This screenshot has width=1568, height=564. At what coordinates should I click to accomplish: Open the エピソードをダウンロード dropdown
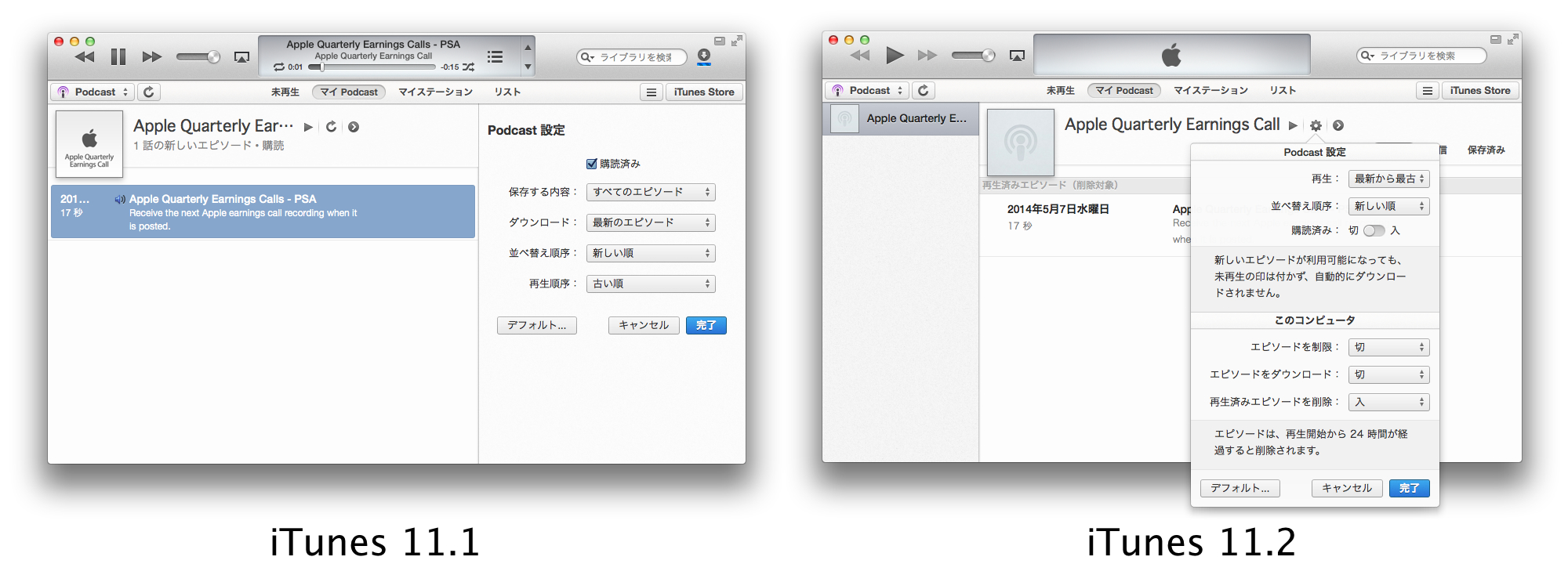[x=1388, y=374]
